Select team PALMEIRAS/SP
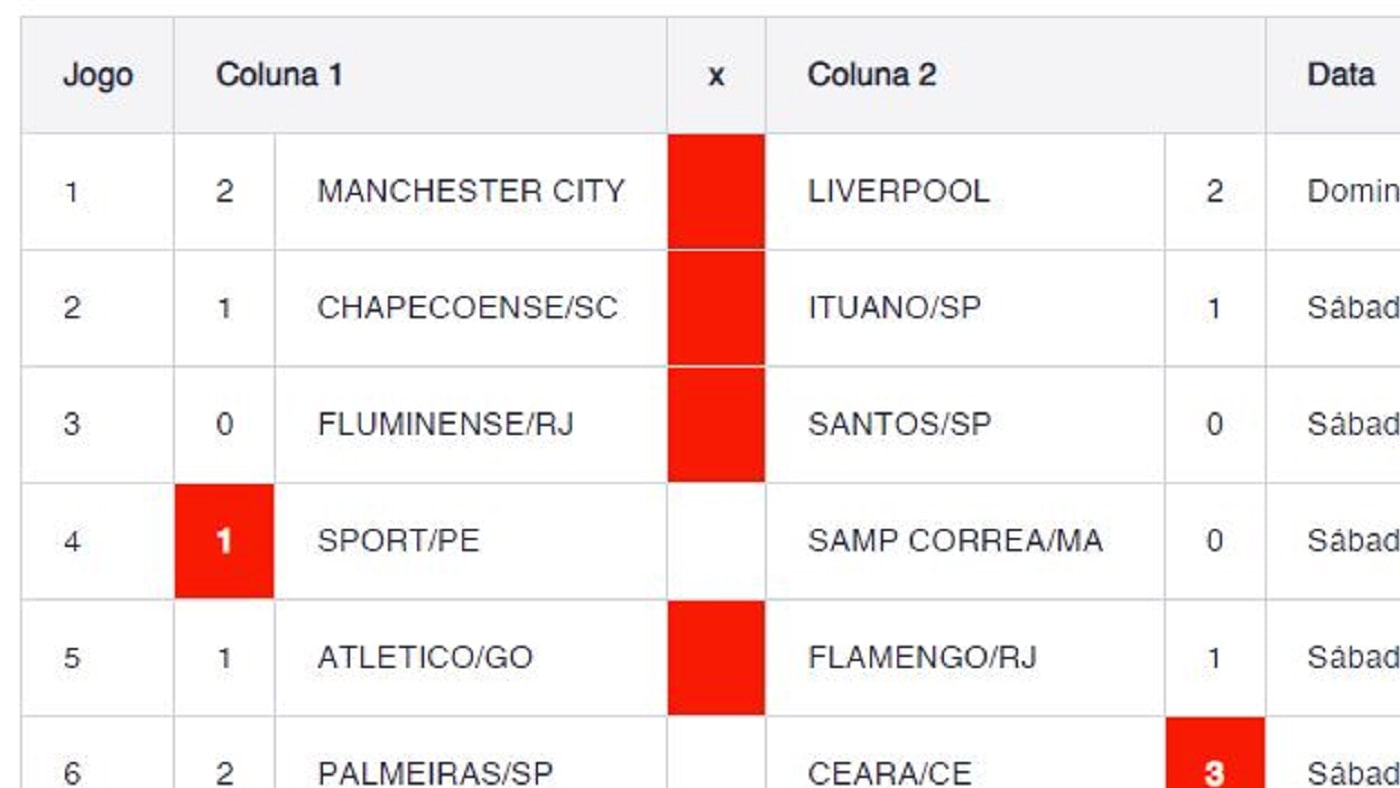This screenshot has width=1400, height=788. click(x=435, y=773)
